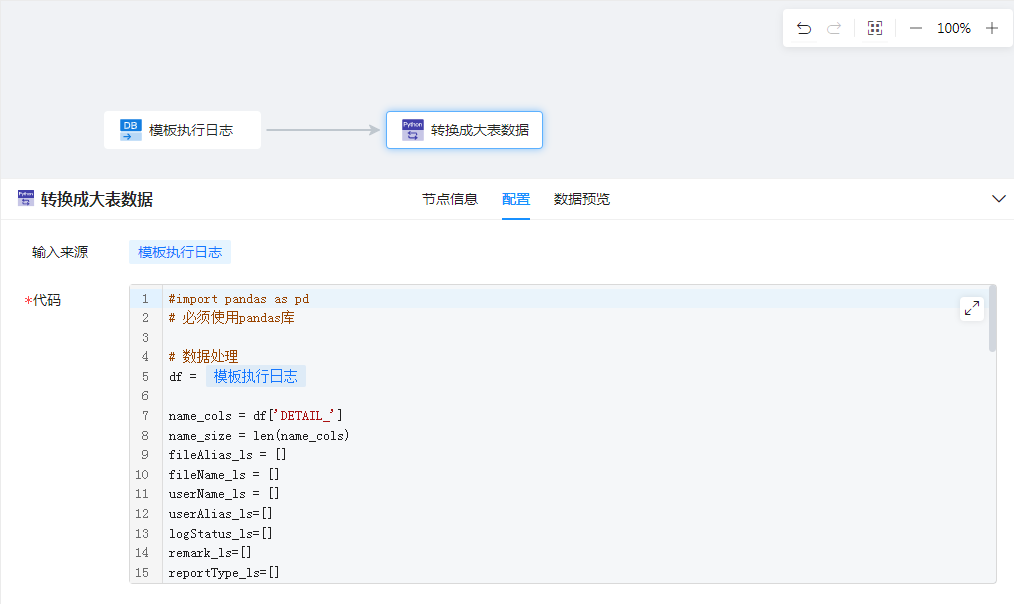The width and height of the screenshot is (1014, 604).
Task: Click the fit-to-canvas layout icon
Action: click(x=875, y=28)
